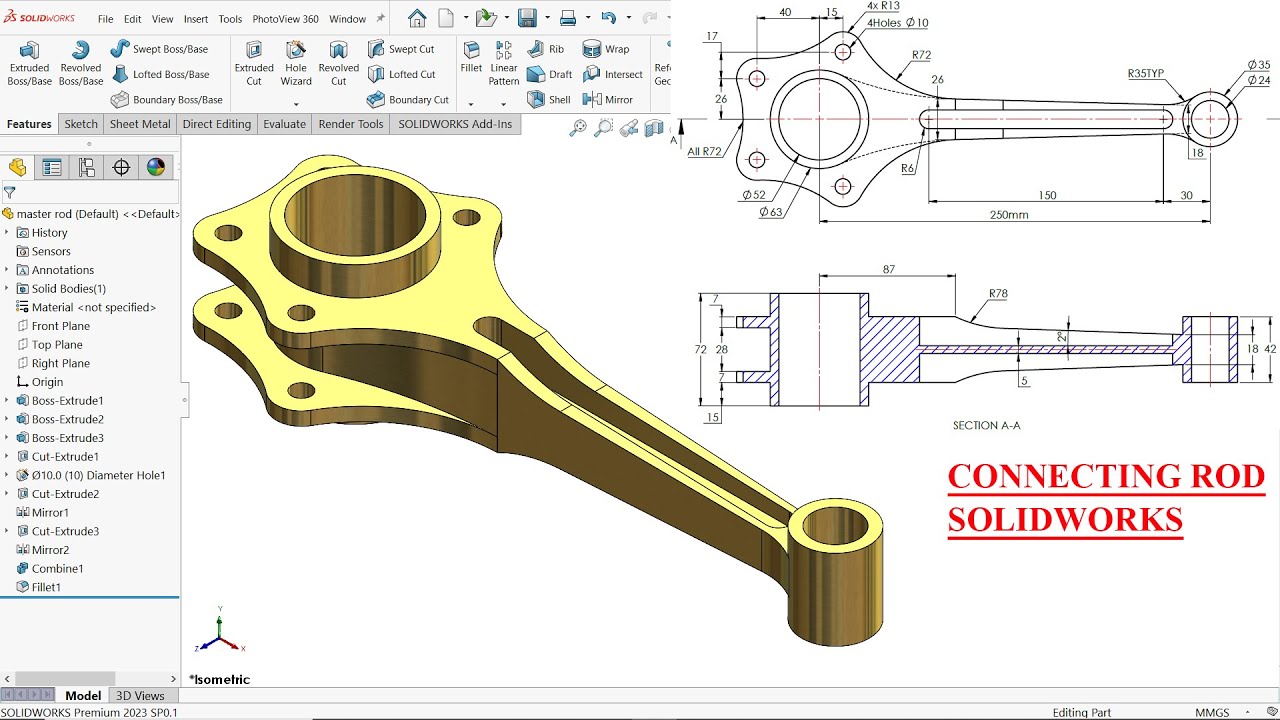
Task: Open the DimXpertManager crosshair tab
Action: 121,167
